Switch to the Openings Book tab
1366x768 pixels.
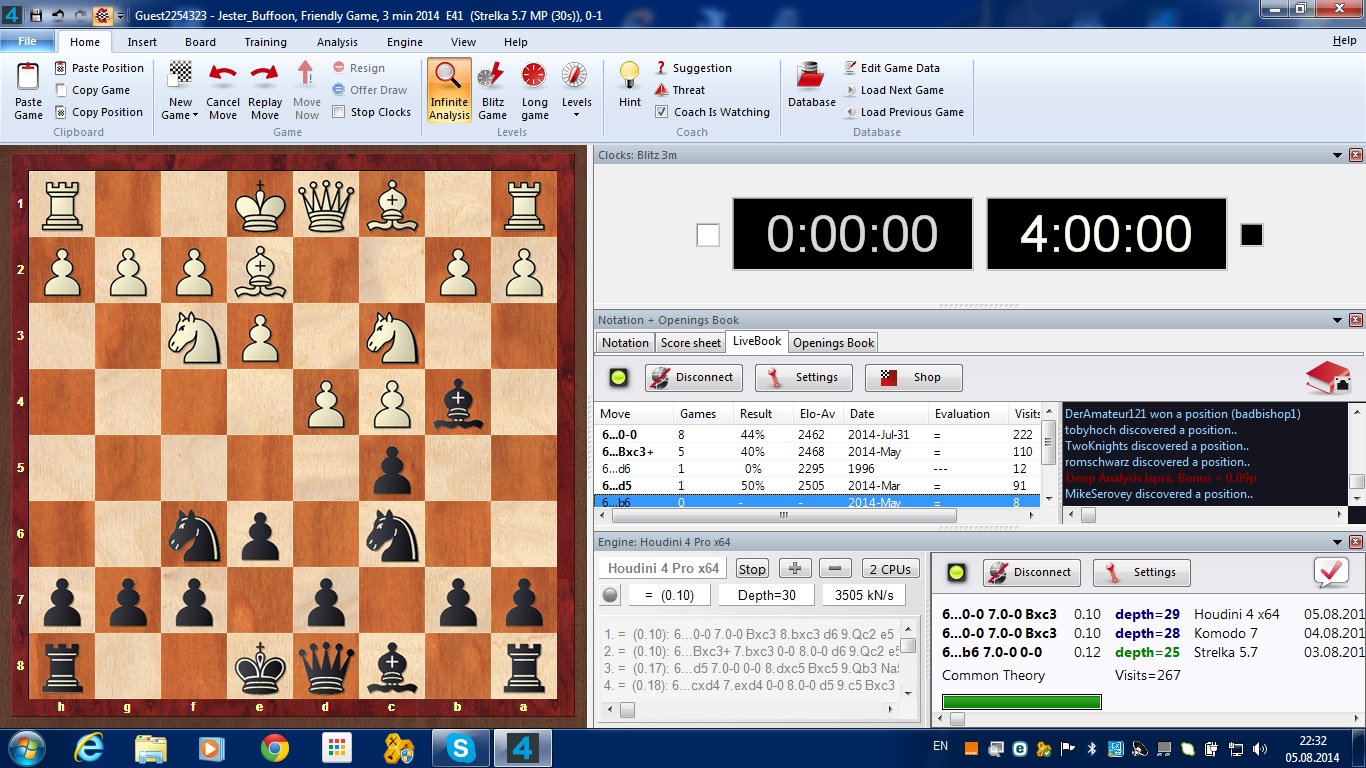pos(833,343)
